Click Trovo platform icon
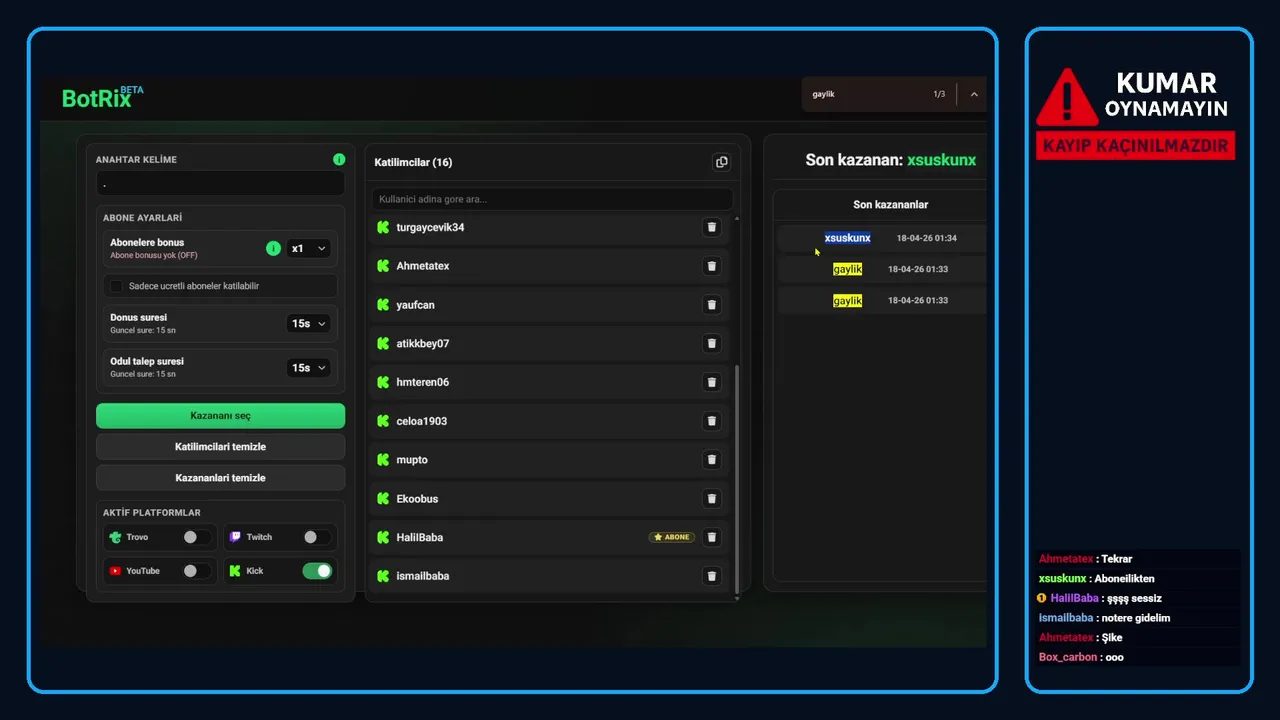Screen dimensions: 1280x720 (115, 537)
